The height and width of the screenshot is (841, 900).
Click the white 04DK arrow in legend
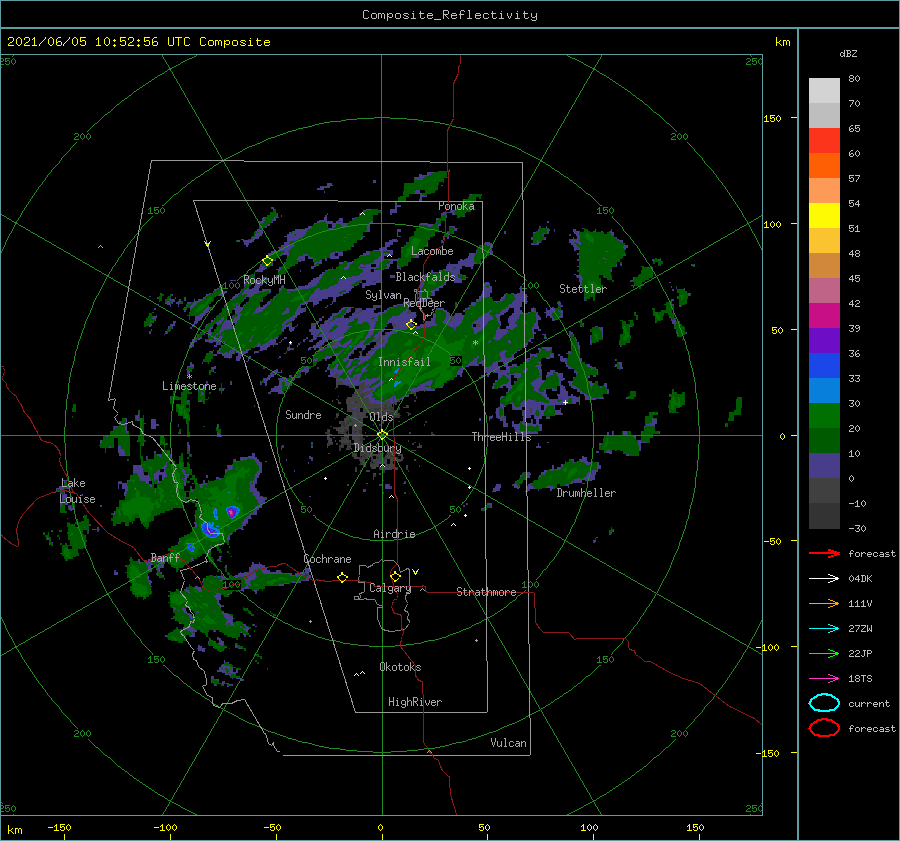(x=824, y=579)
